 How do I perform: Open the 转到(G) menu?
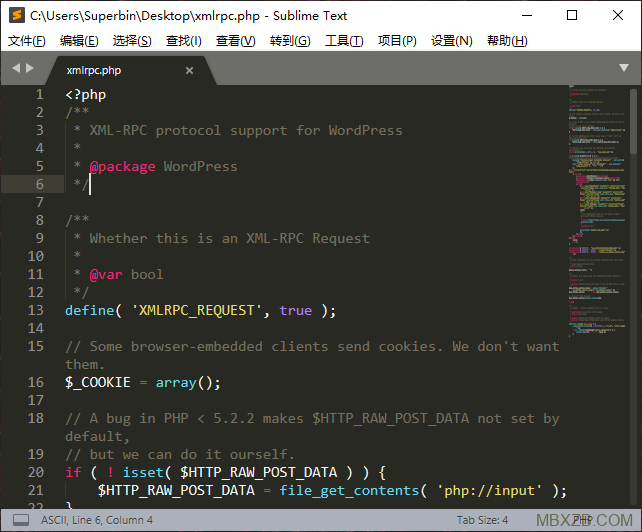290,41
